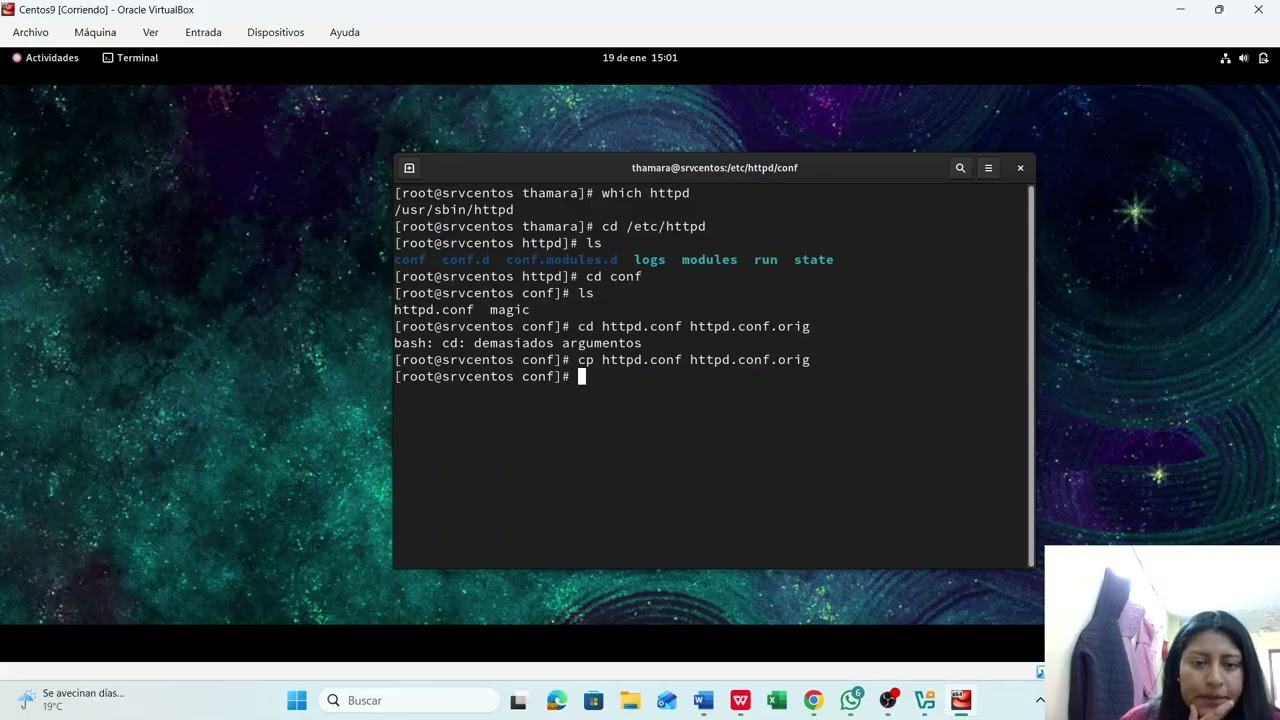Close the terminal window
Viewport: 1280px width, 720px height.
[x=1020, y=168]
